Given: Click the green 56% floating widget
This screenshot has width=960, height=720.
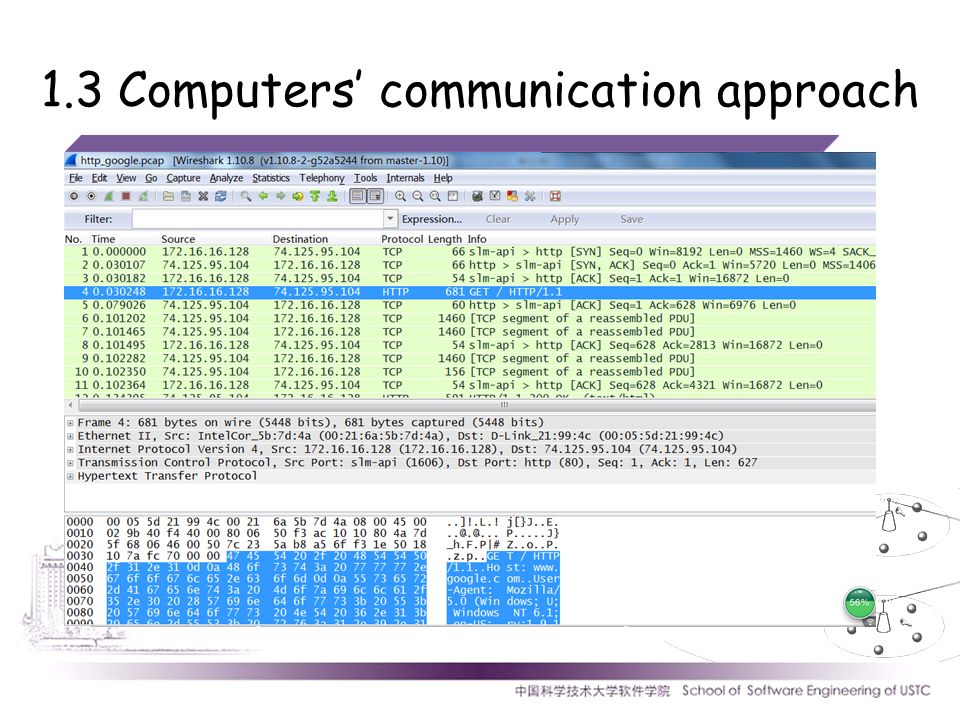Looking at the screenshot, I should [860, 602].
